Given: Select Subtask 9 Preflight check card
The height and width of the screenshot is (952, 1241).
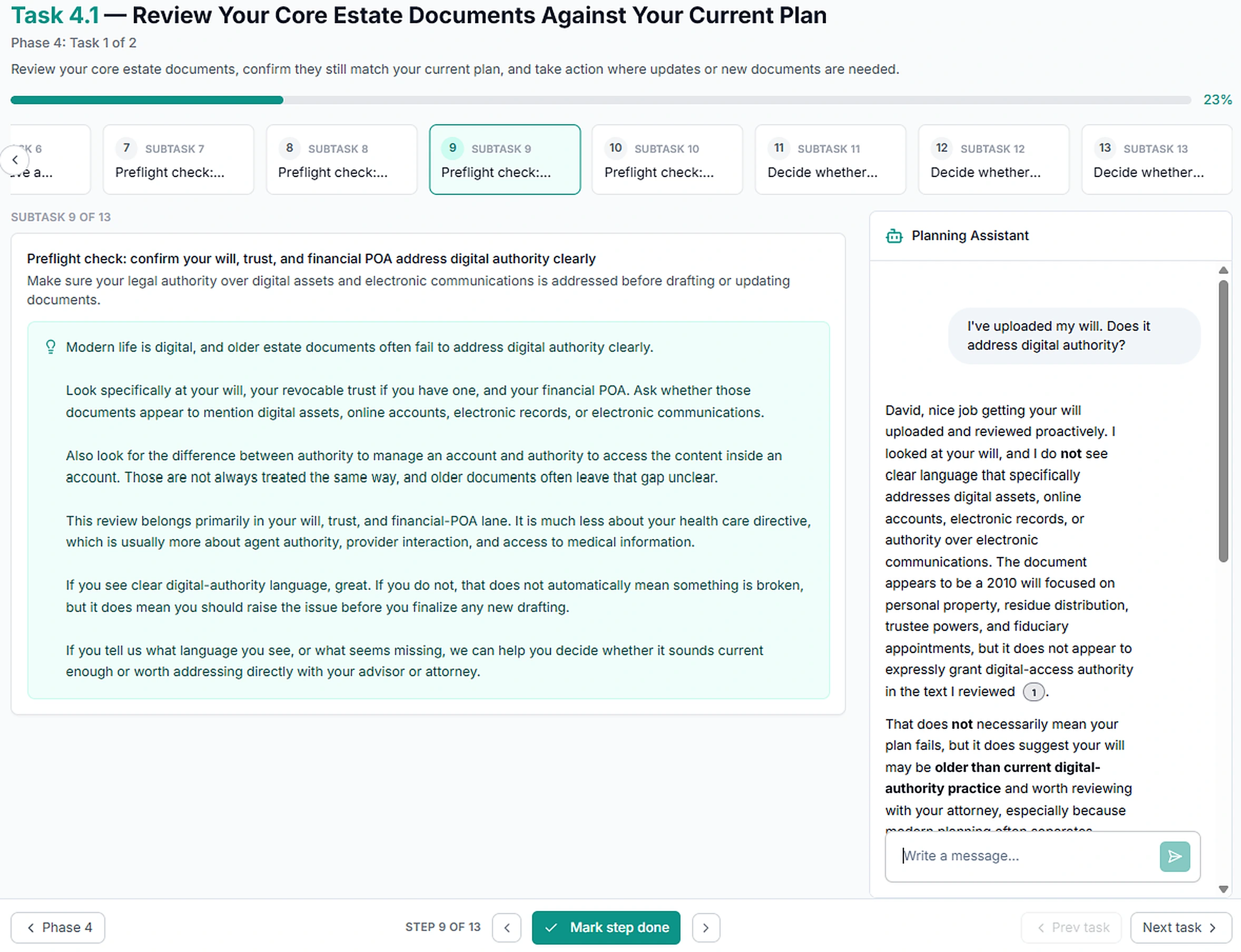Looking at the screenshot, I should 505,160.
